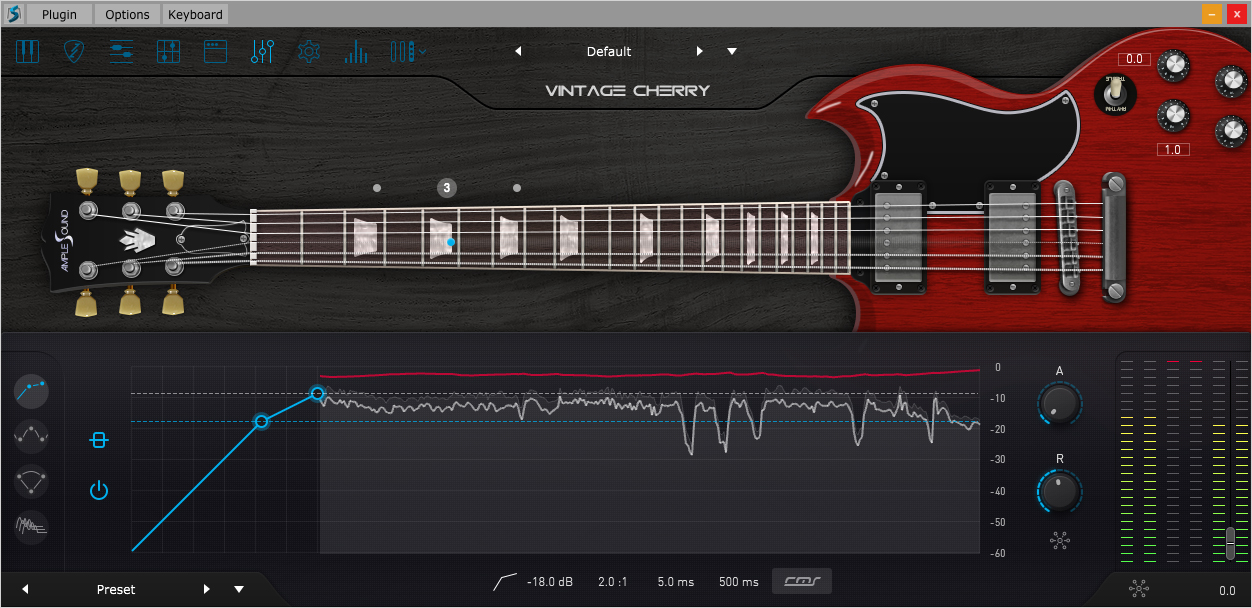Click the Default preset name field

[609, 51]
